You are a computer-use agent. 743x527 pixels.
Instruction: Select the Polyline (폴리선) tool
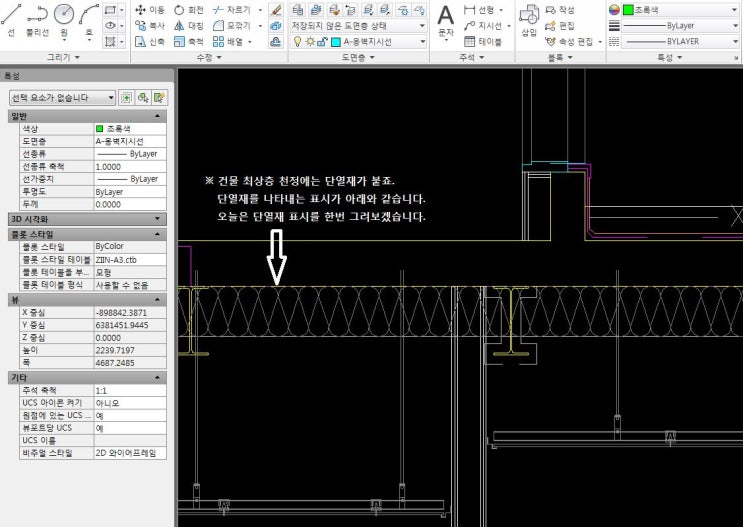(x=37, y=19)
